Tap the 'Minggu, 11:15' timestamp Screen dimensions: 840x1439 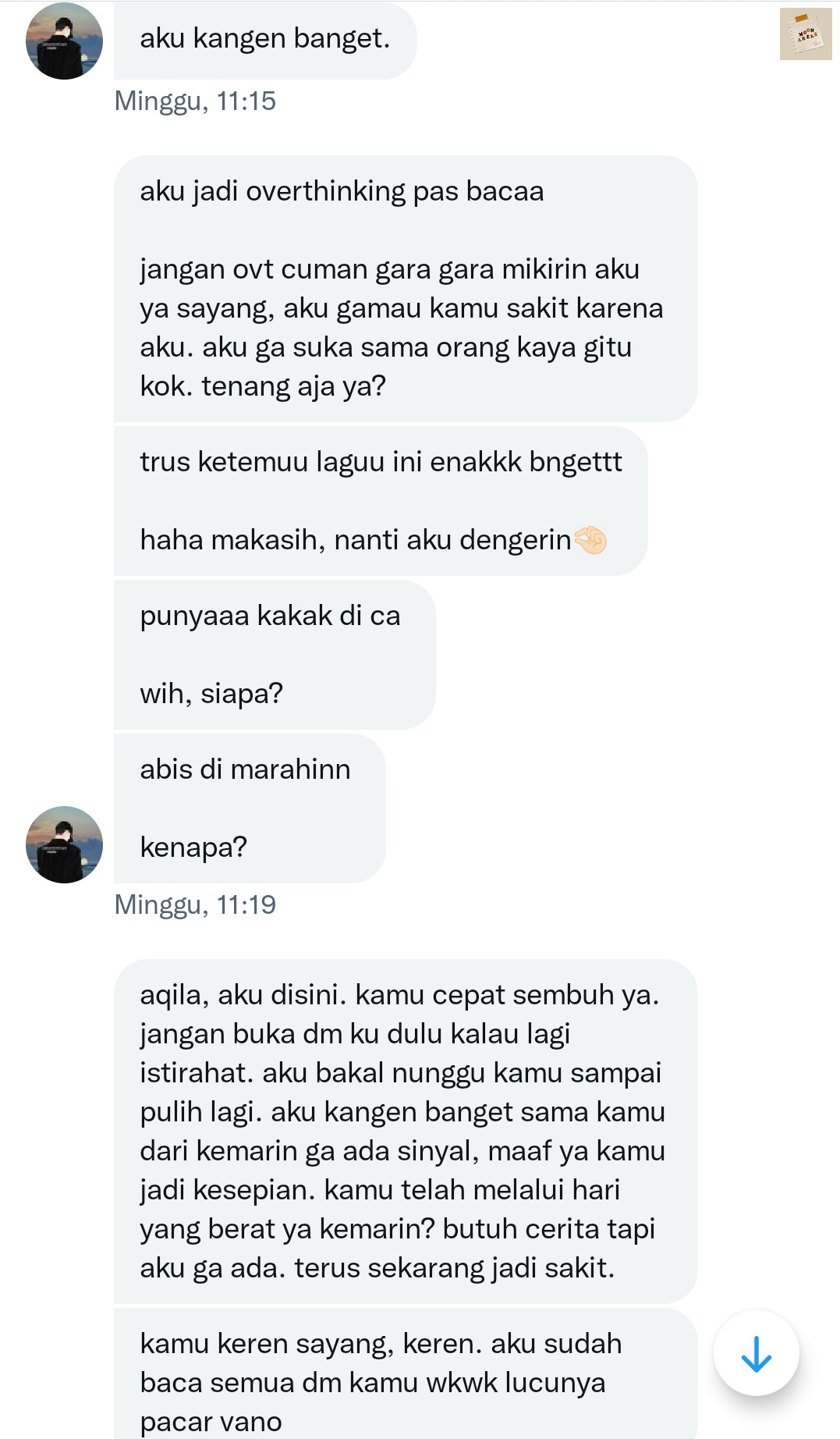pyautogui.click(x=195, y=101)
